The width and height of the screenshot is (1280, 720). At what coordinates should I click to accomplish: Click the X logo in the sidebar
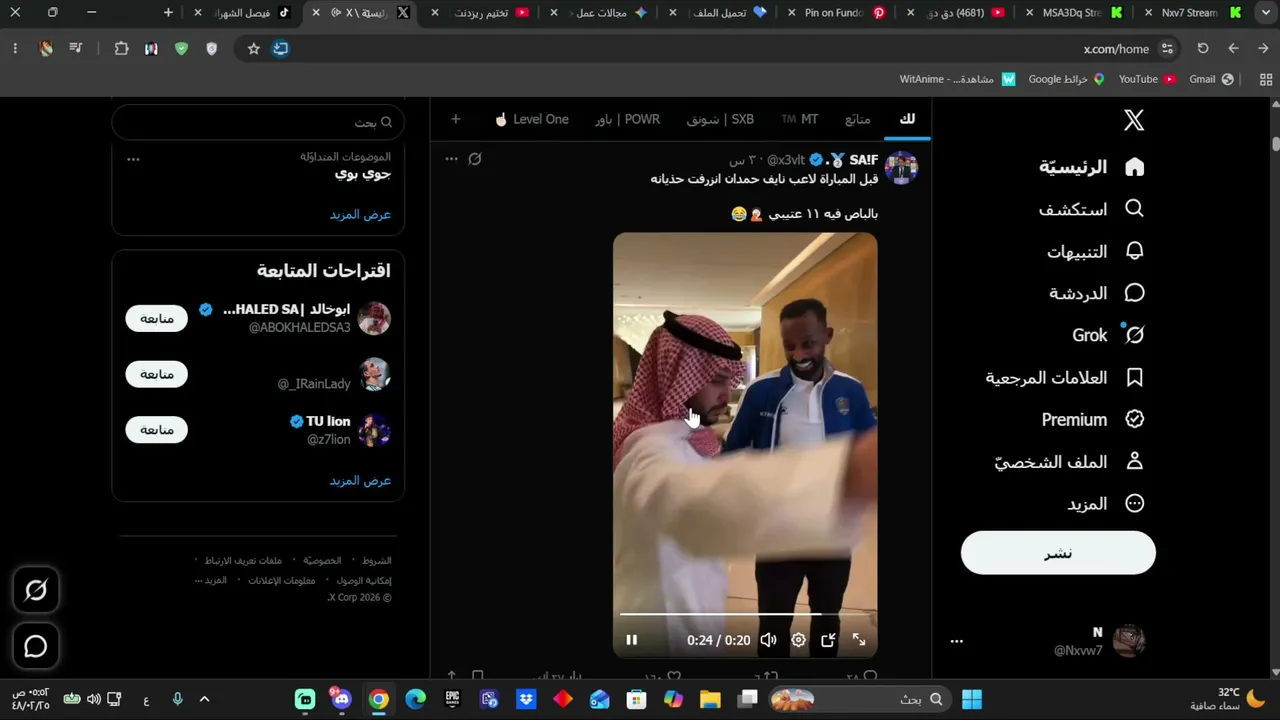pos(1134,121)
